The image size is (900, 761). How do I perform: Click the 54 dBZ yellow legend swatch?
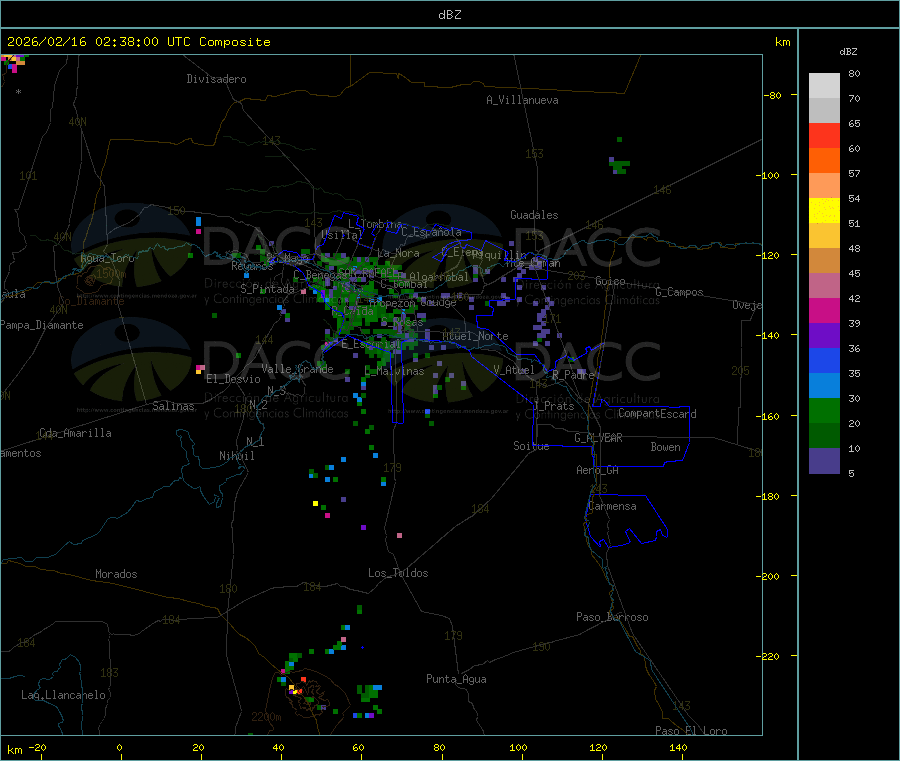[824, 211]
